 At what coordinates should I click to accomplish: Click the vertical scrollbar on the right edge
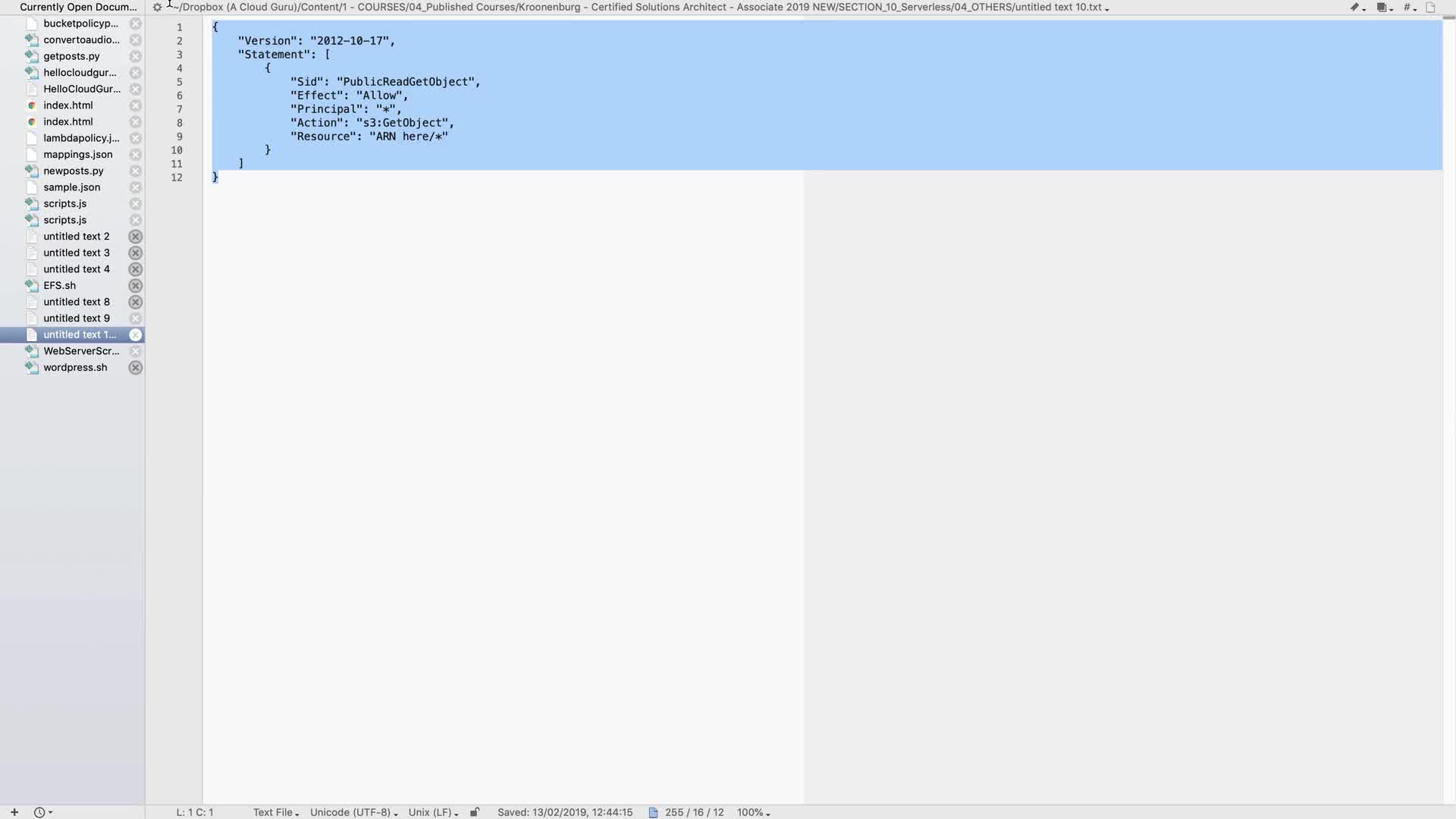(x=1448, y=409)
